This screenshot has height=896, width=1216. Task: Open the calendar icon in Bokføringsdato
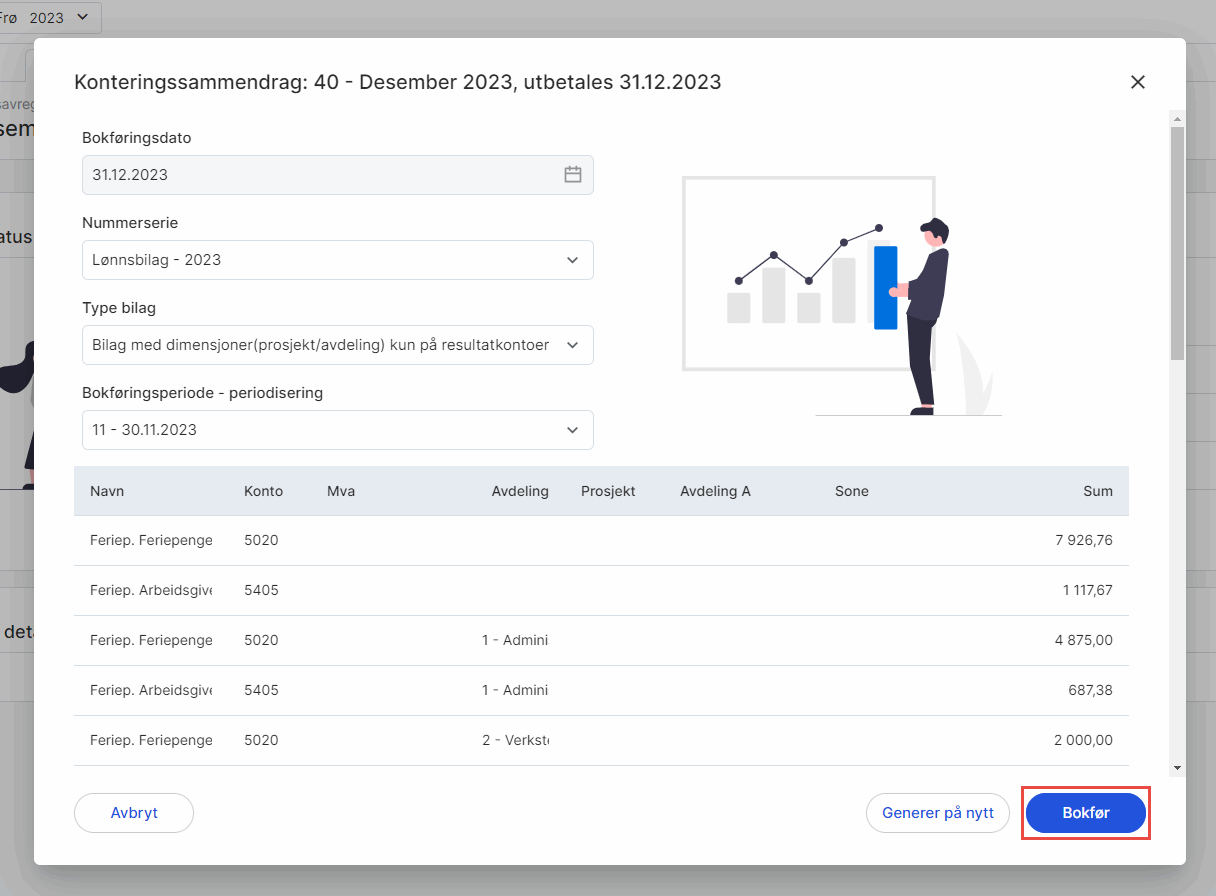(x=572, y=175)
